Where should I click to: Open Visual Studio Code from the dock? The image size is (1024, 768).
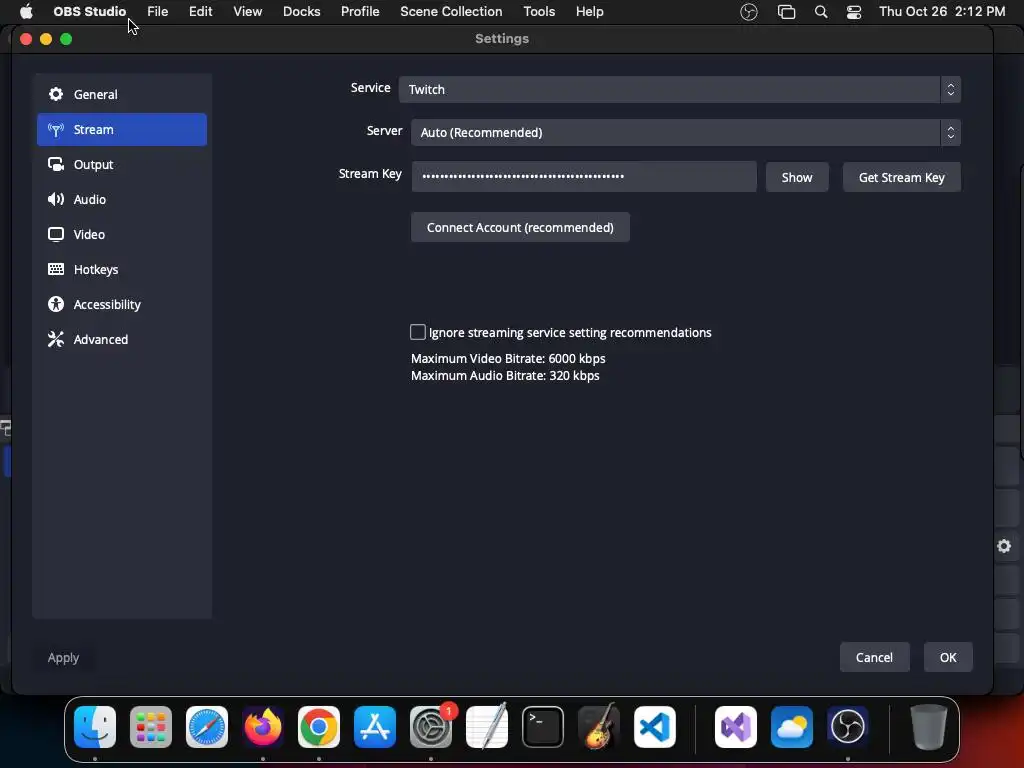(654, 727)
